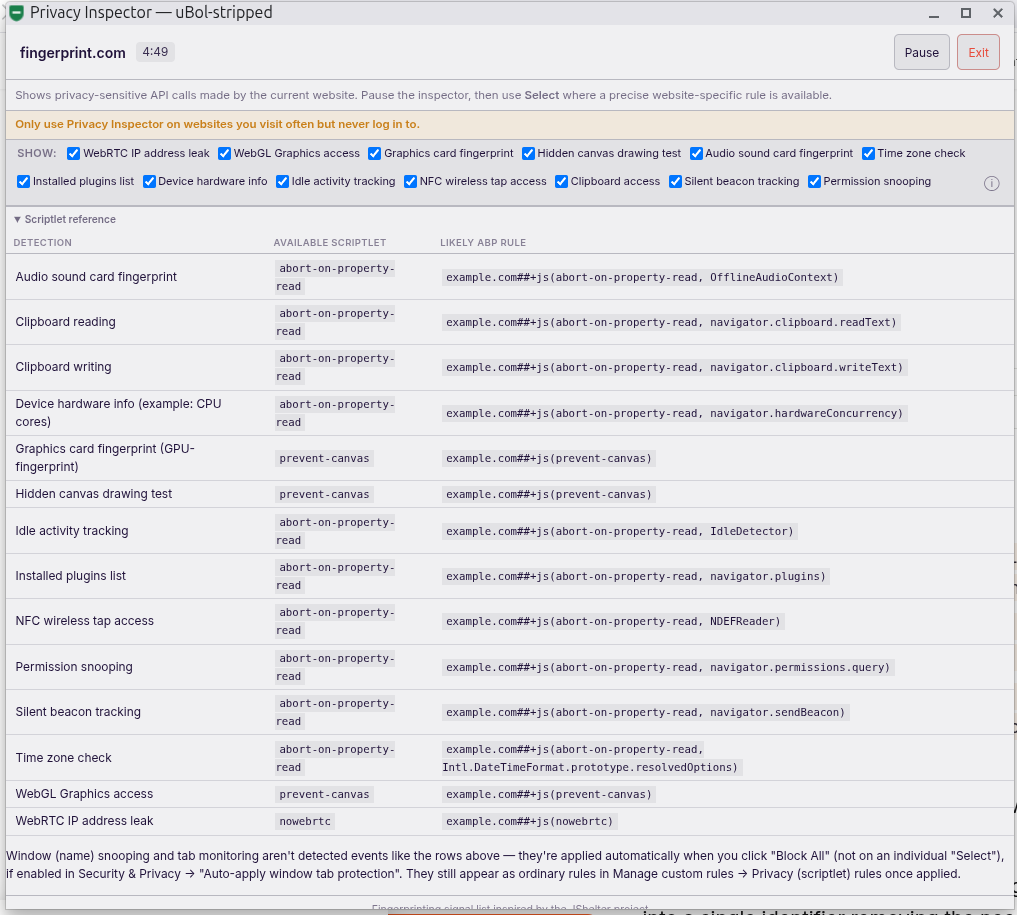Select the navigator.plugins rule text
The width and height of the screenshot is (1017, 915).
coord(636,576)
